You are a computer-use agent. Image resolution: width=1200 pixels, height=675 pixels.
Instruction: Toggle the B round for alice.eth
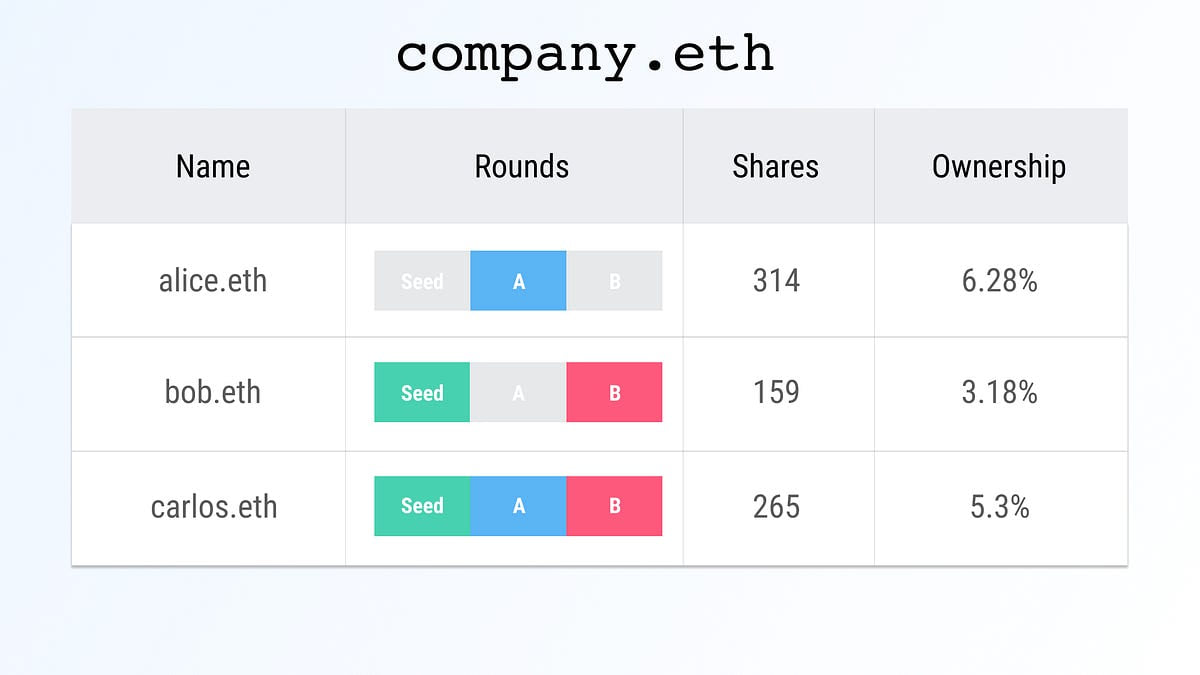coord(614,281)
